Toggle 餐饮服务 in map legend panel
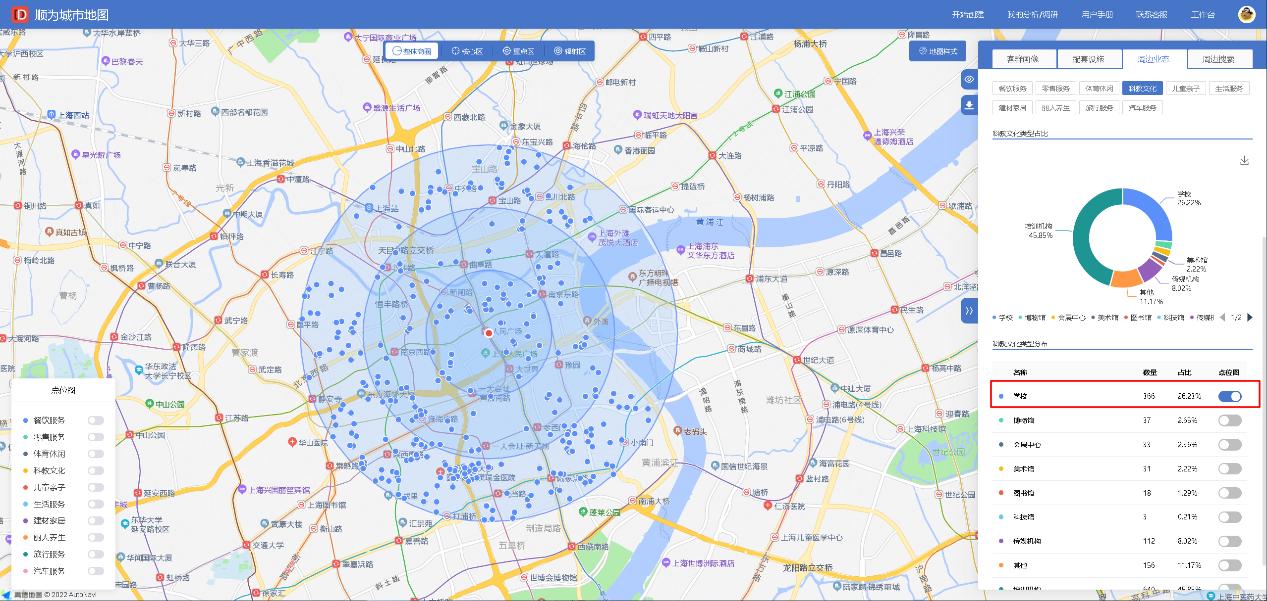The width and height of the screenshot is (1267, 601). pos(96,421)
